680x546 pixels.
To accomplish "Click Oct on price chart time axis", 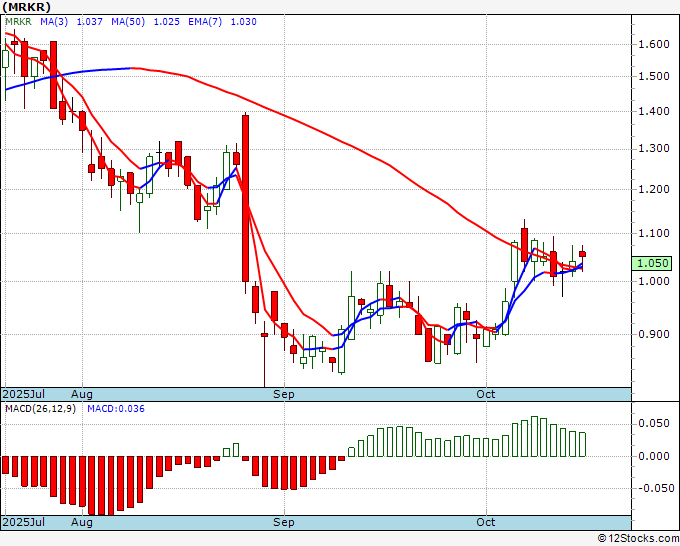I will coord(486,394).
